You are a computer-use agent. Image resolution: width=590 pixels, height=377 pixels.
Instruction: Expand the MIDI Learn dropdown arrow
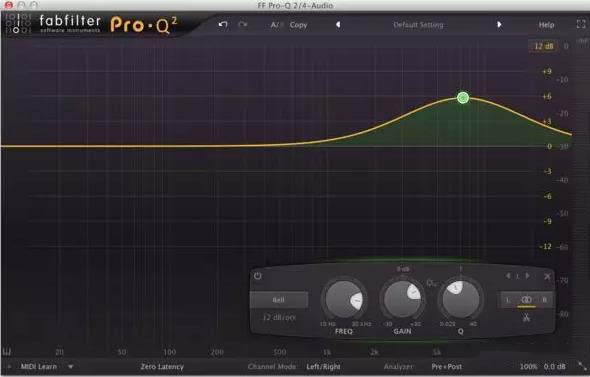coord(70,366)
